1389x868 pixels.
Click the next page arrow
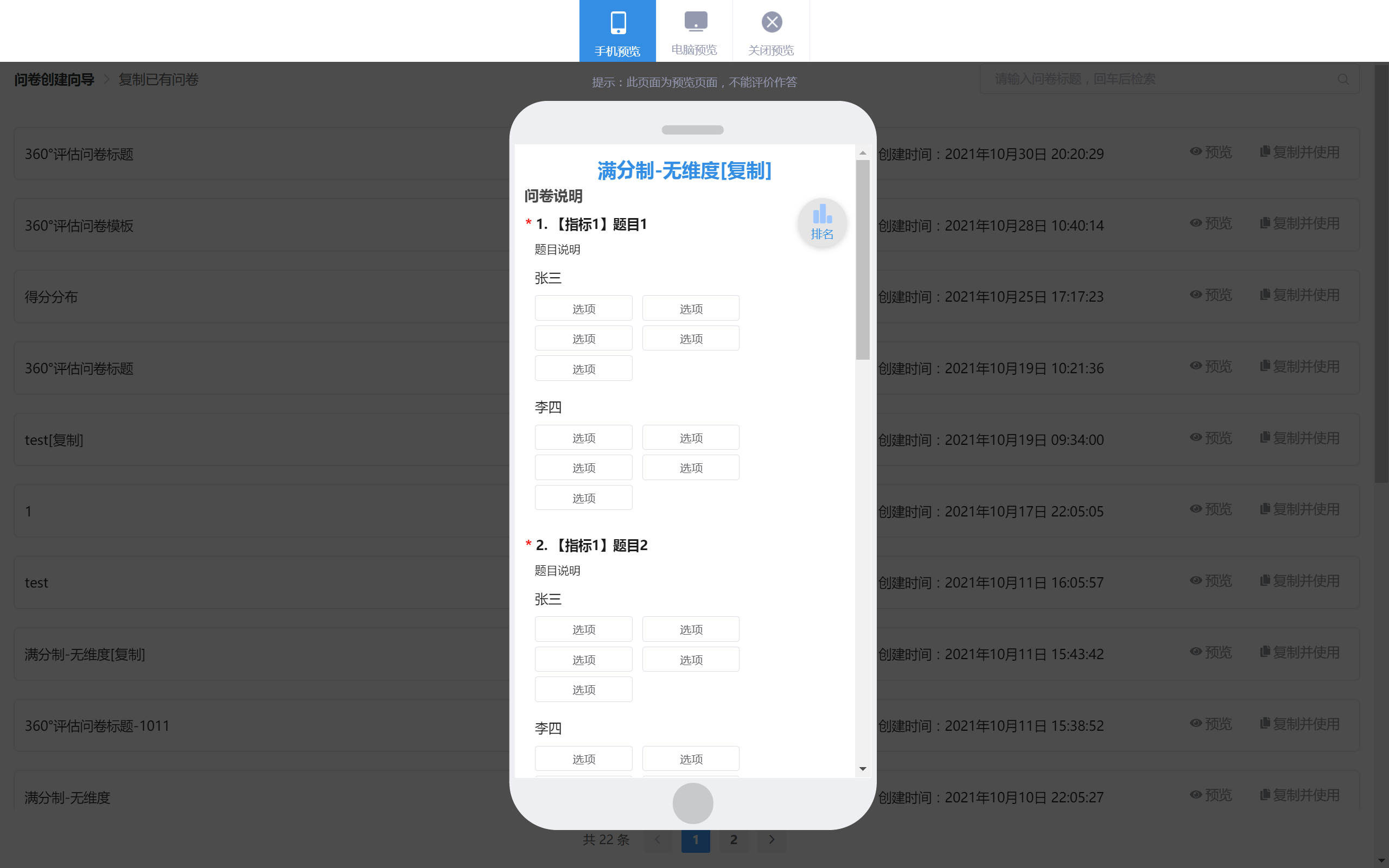772,840
